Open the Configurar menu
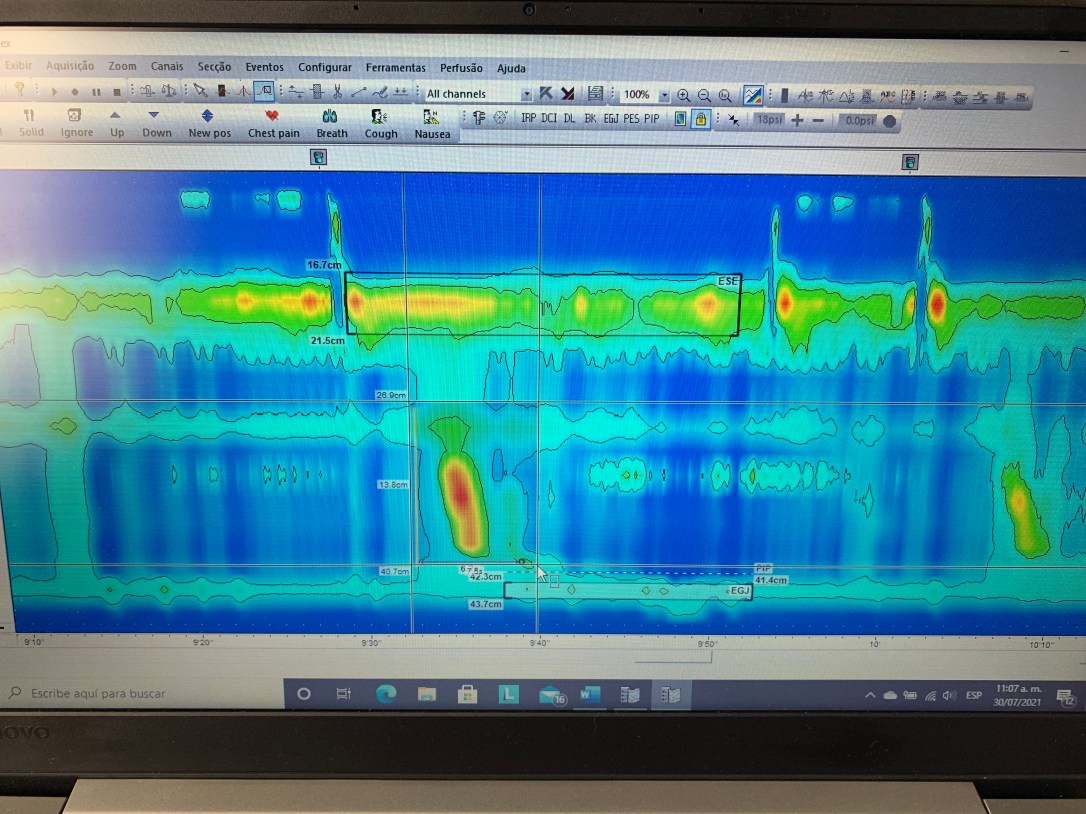This screenshot has height=814, width=1086. pos(324,67)
